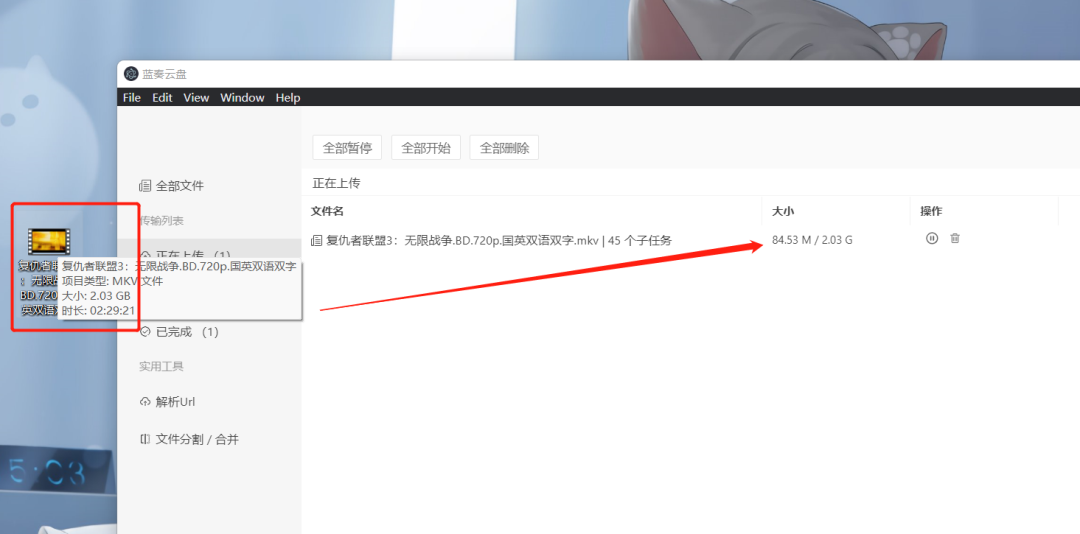Click the 文件名 column header

[328, 211]
